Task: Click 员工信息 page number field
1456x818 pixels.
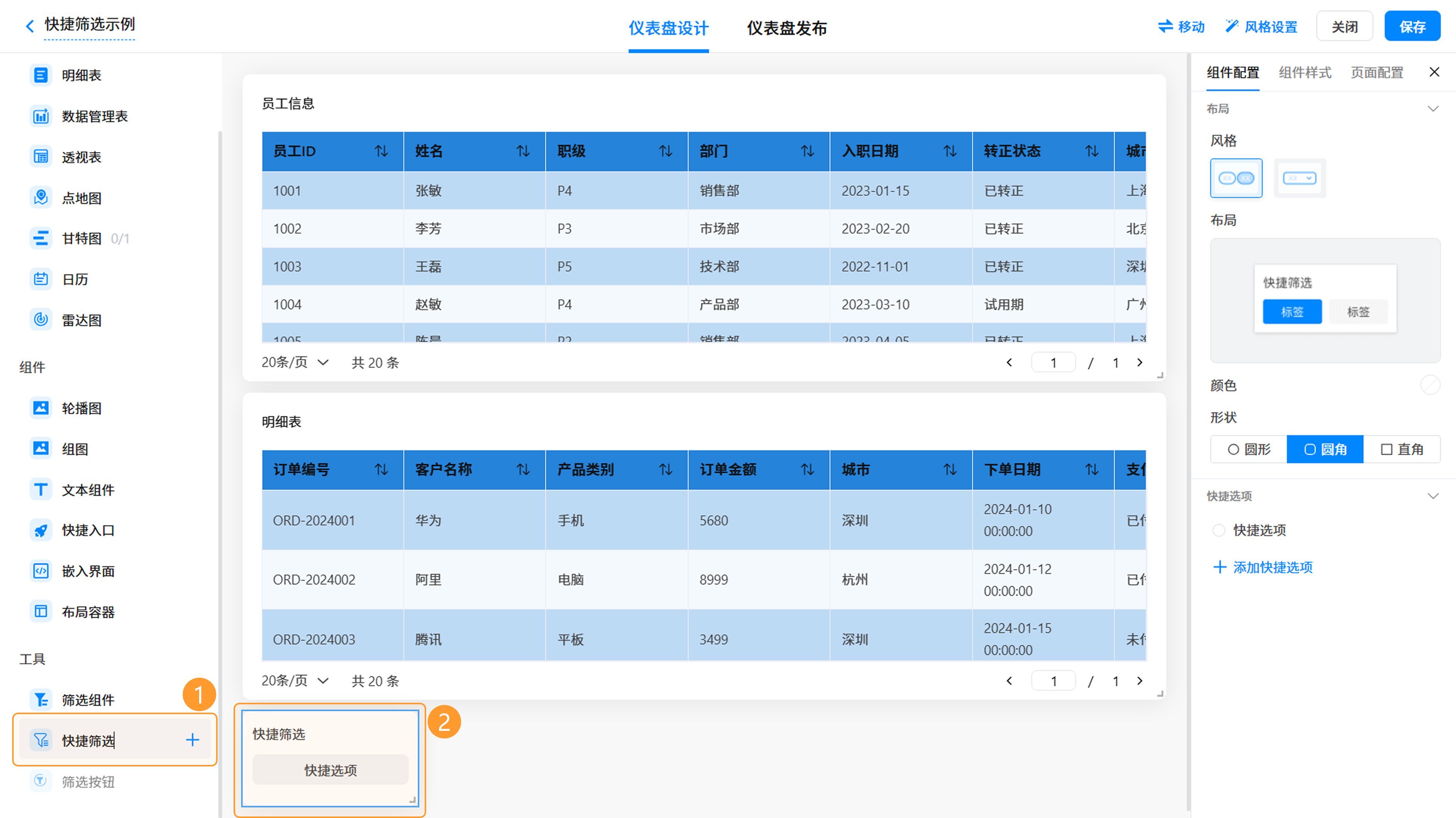Action: tap(1054, 363)
